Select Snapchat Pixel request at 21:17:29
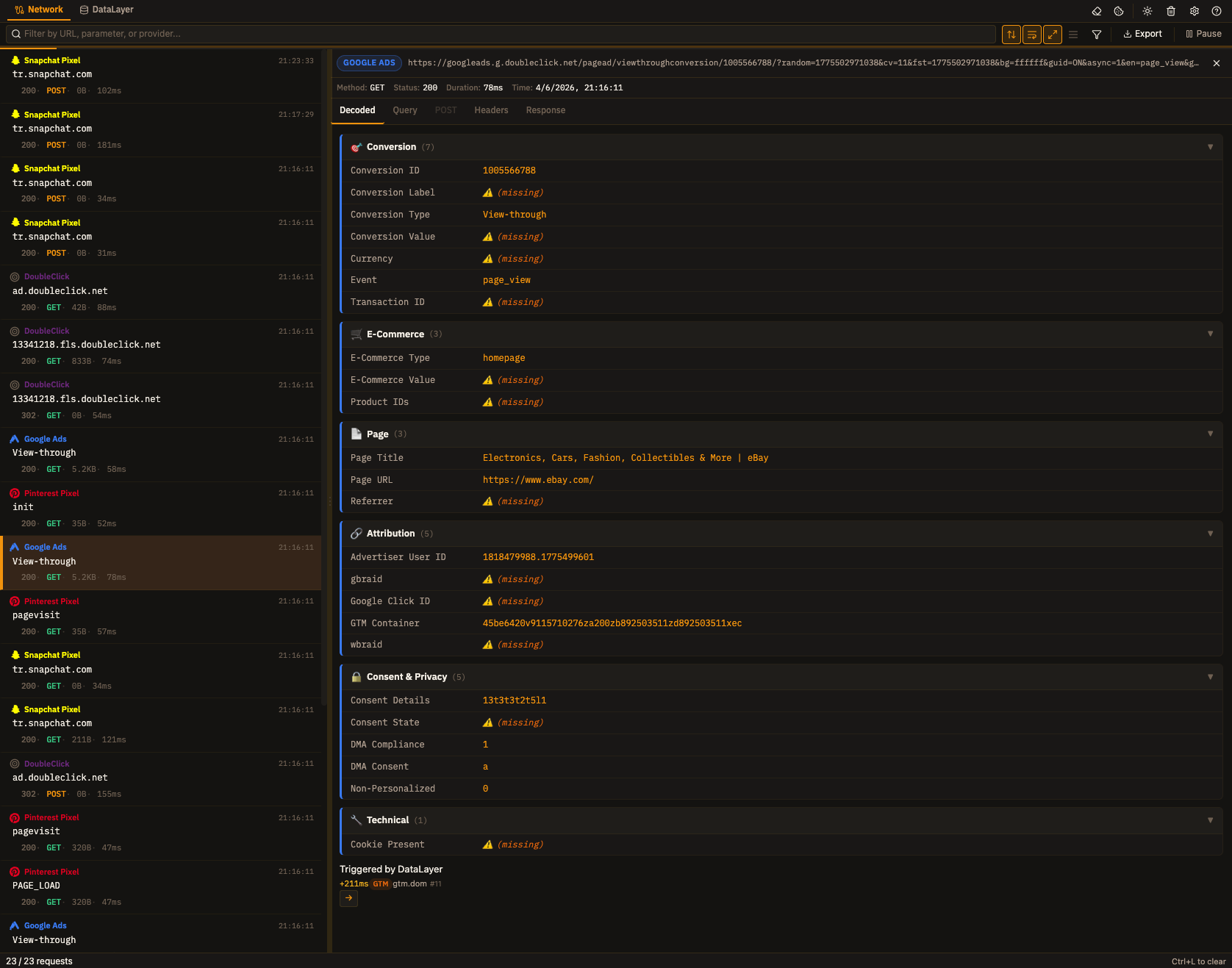 point(161,130)
